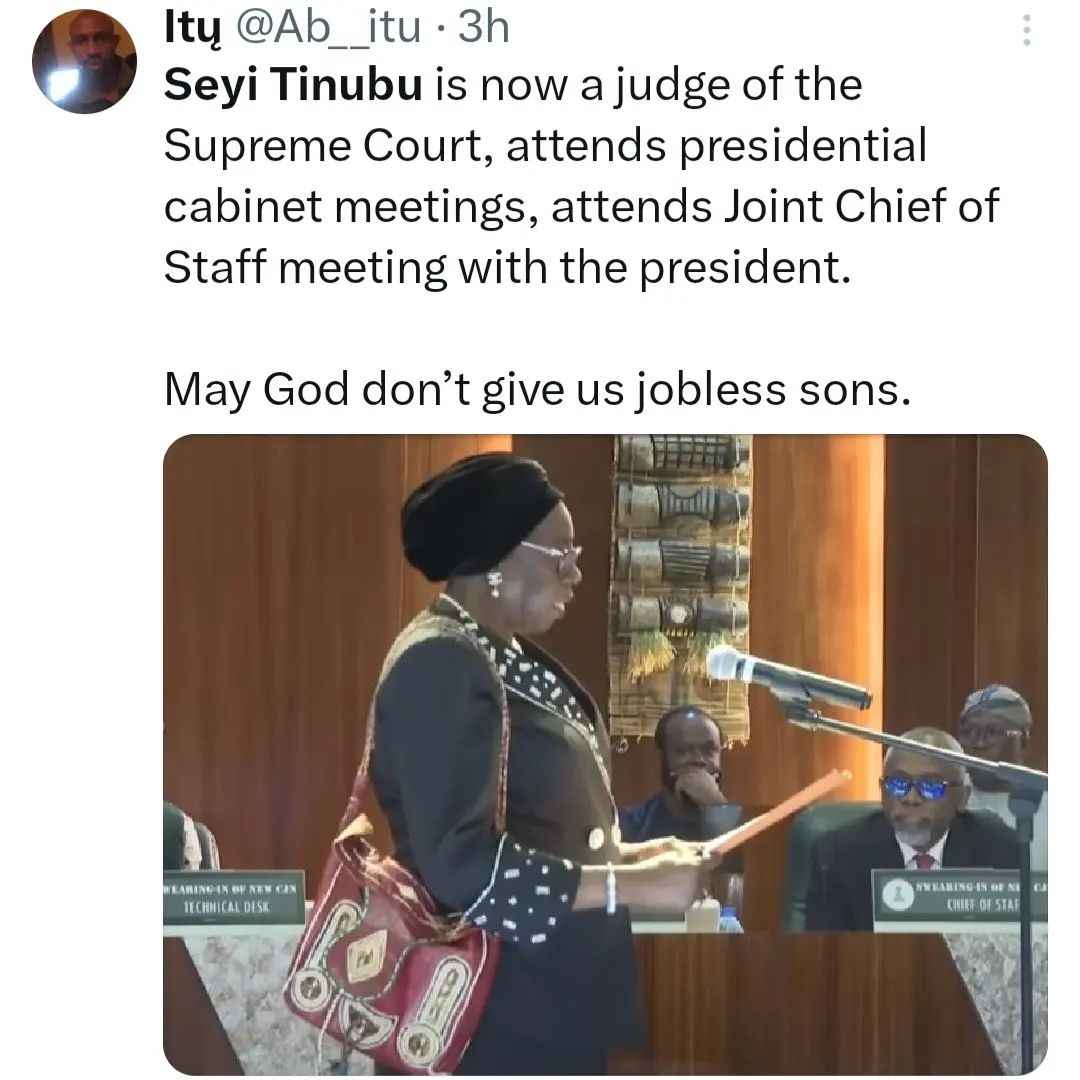Click the orange folder being held
Image resolution: width=1080 pixels, height=1080 pixels.
[x=777, y=813]
